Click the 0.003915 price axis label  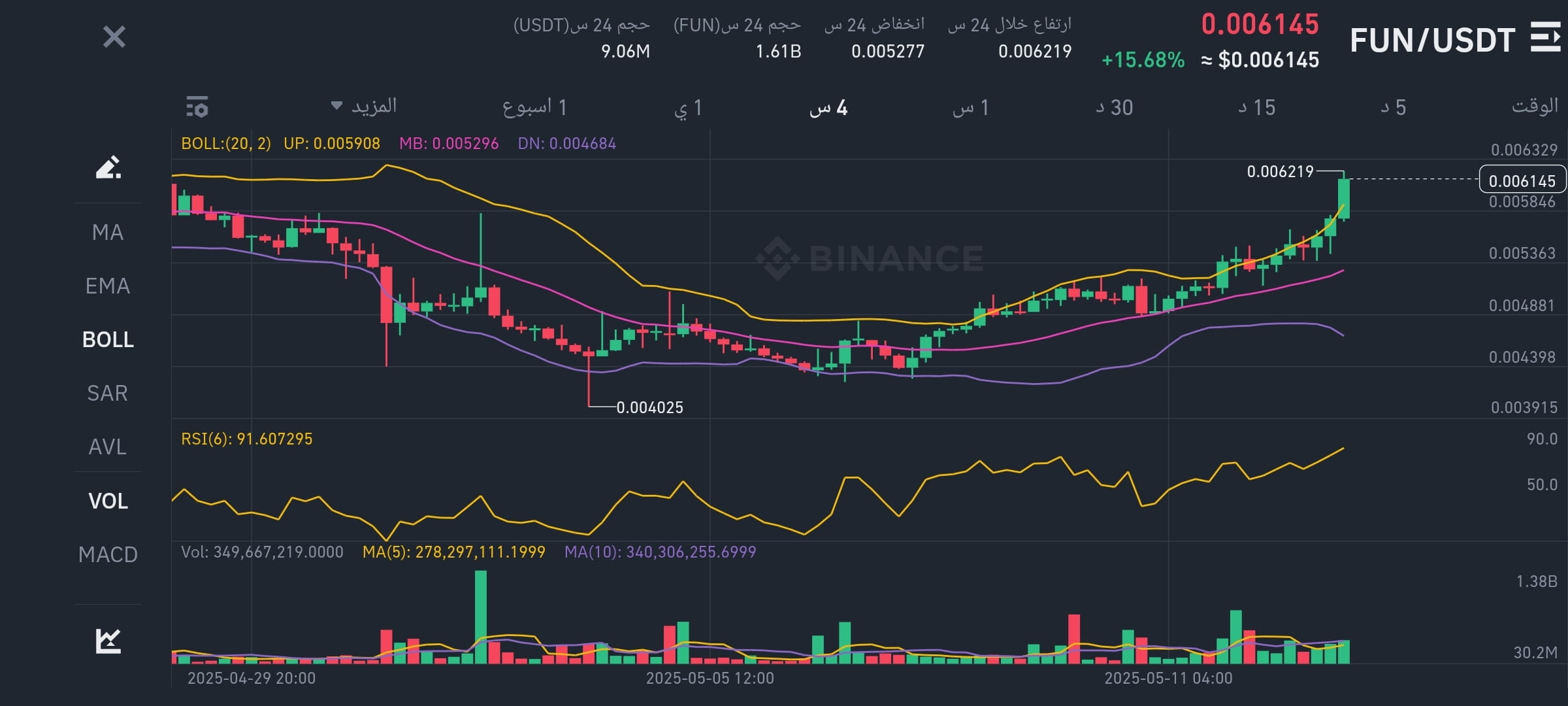(x=1524, y=407)
